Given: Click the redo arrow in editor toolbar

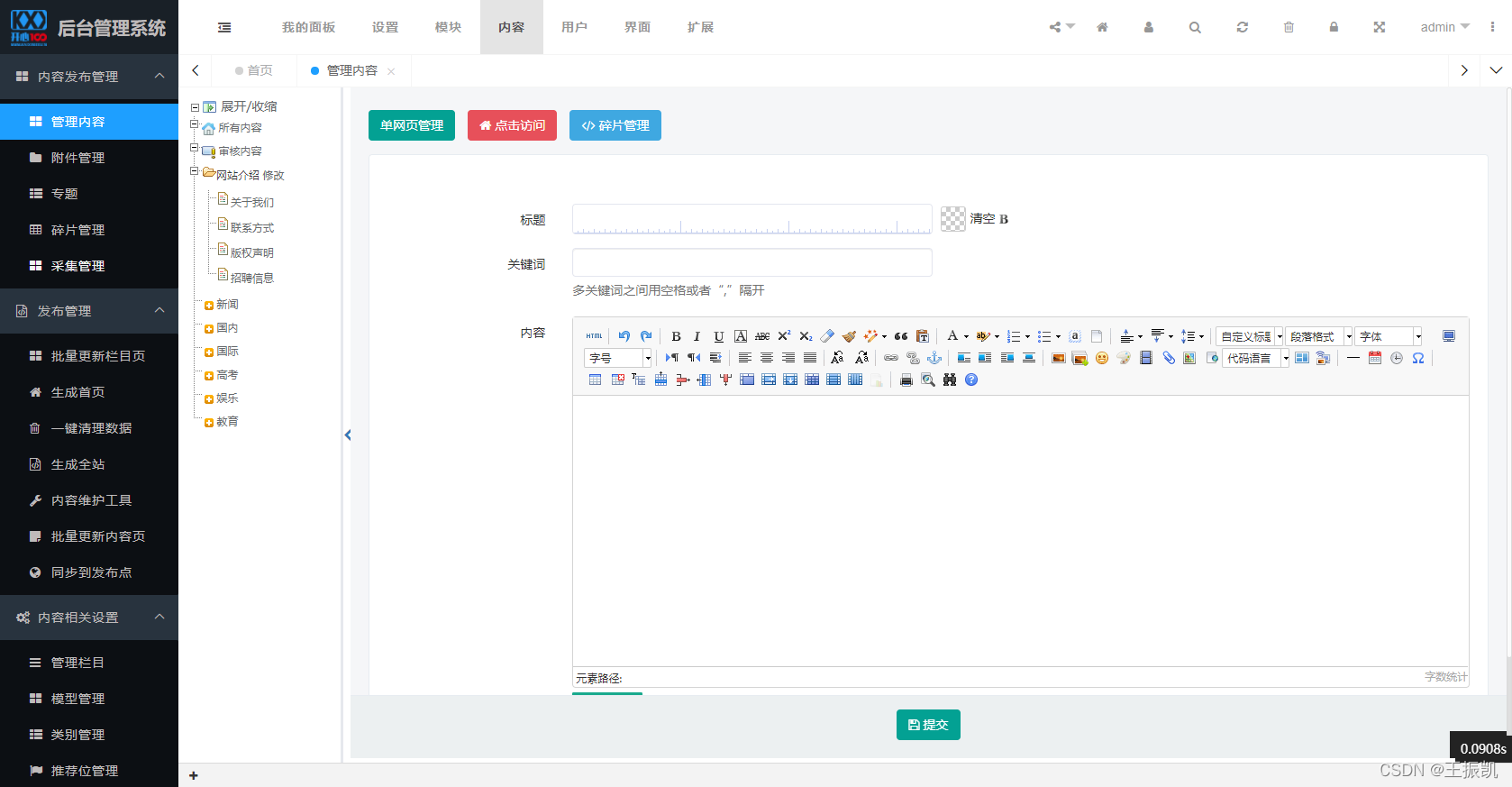Looking at the screenshot, I should click(x=646, y=336).
